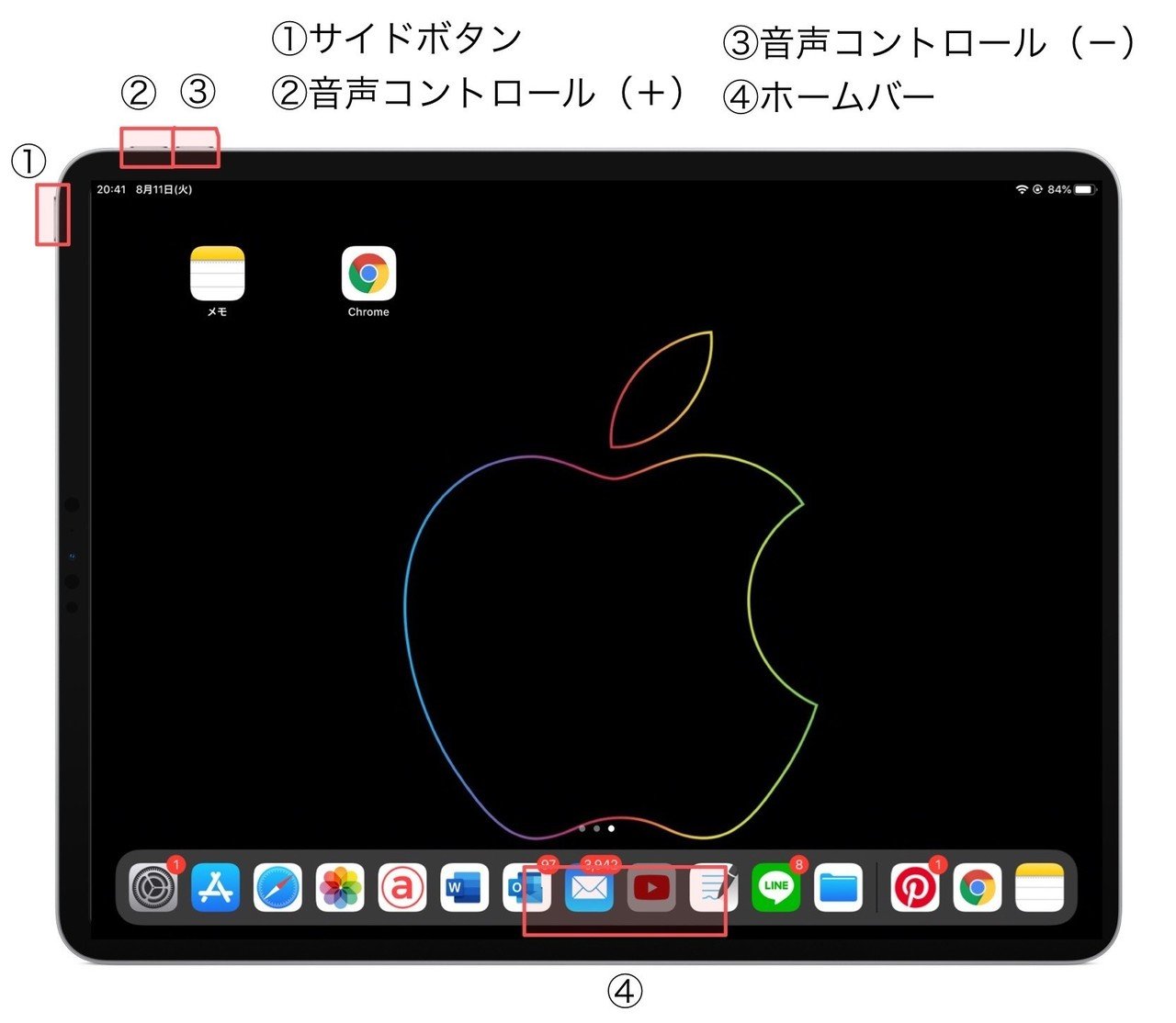Open Notes from the dock's recent apps
The width and height of the screenshot is (1176, 1023).
1040,888
